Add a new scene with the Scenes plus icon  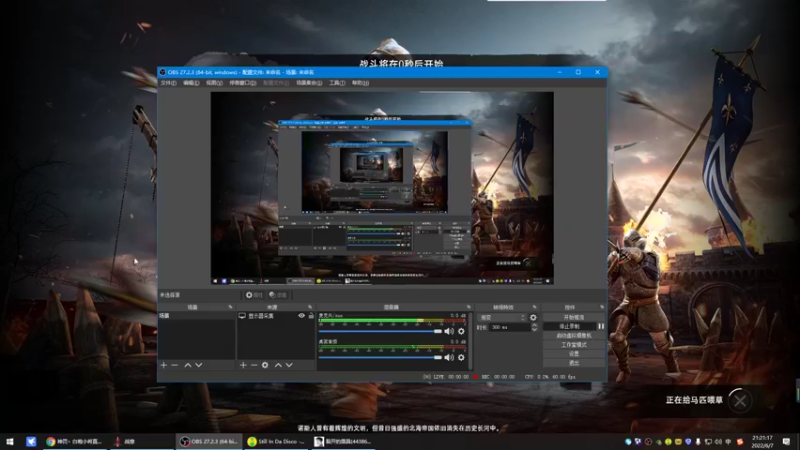(x=164, y=365)
